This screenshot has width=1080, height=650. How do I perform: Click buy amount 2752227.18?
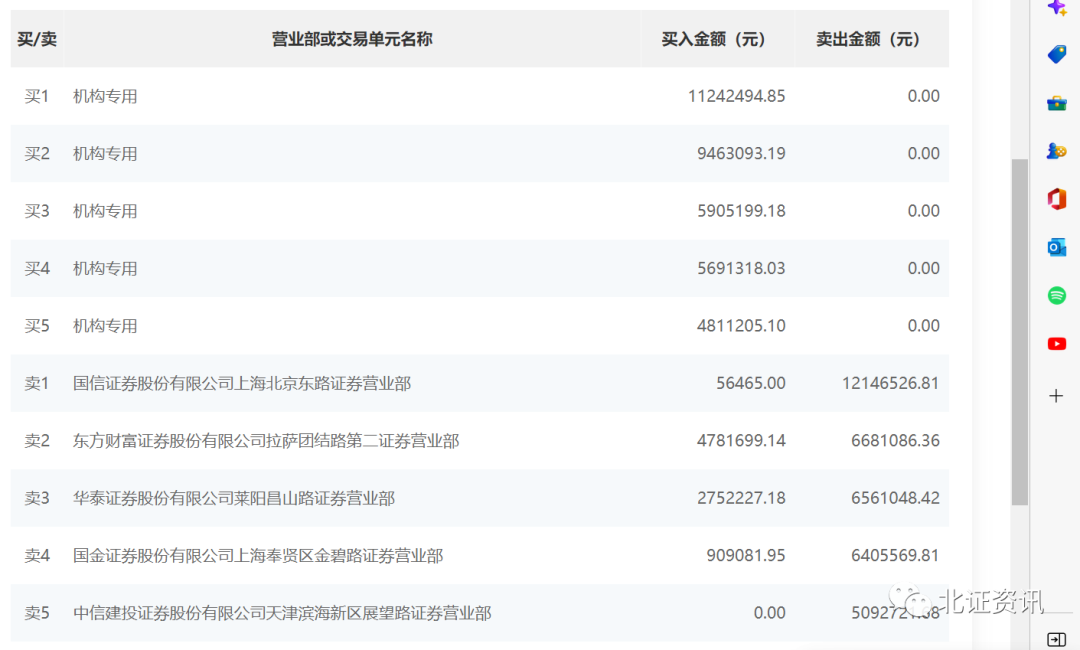pyautogui.click(x=741, y=498)
